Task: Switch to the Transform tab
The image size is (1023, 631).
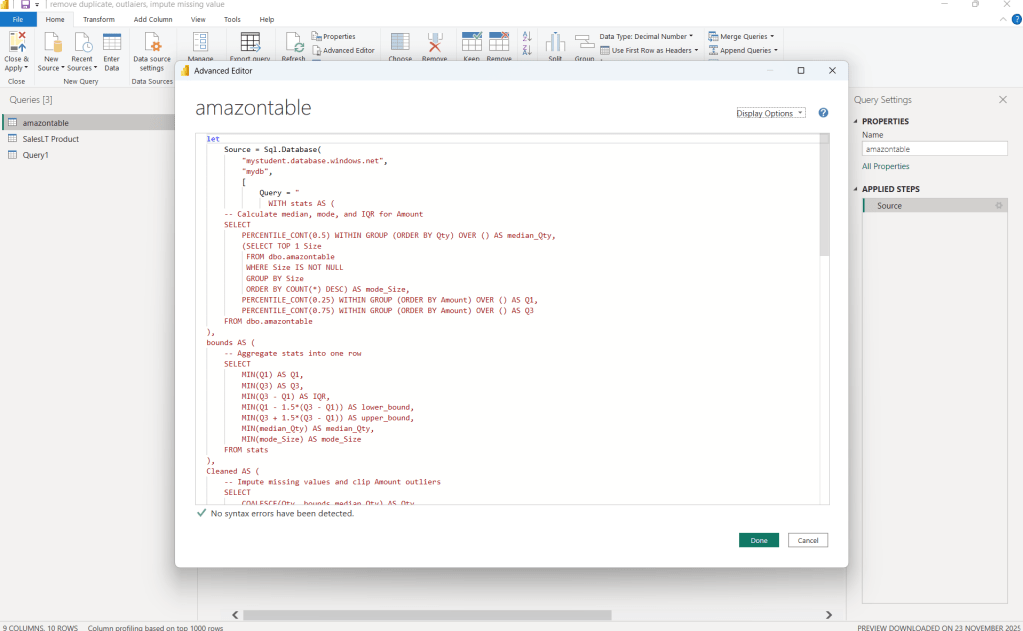Action: [x=98, y=19]
